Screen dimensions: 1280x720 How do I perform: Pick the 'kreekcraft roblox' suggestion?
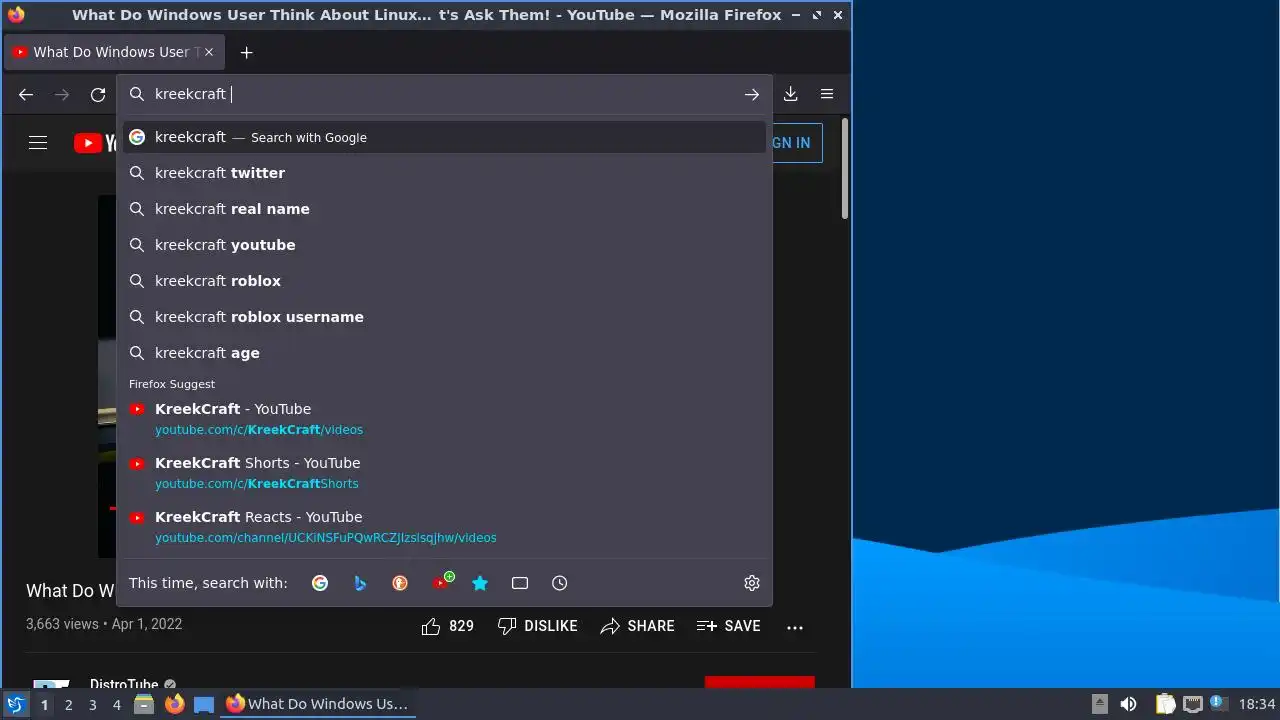[444, 281]
